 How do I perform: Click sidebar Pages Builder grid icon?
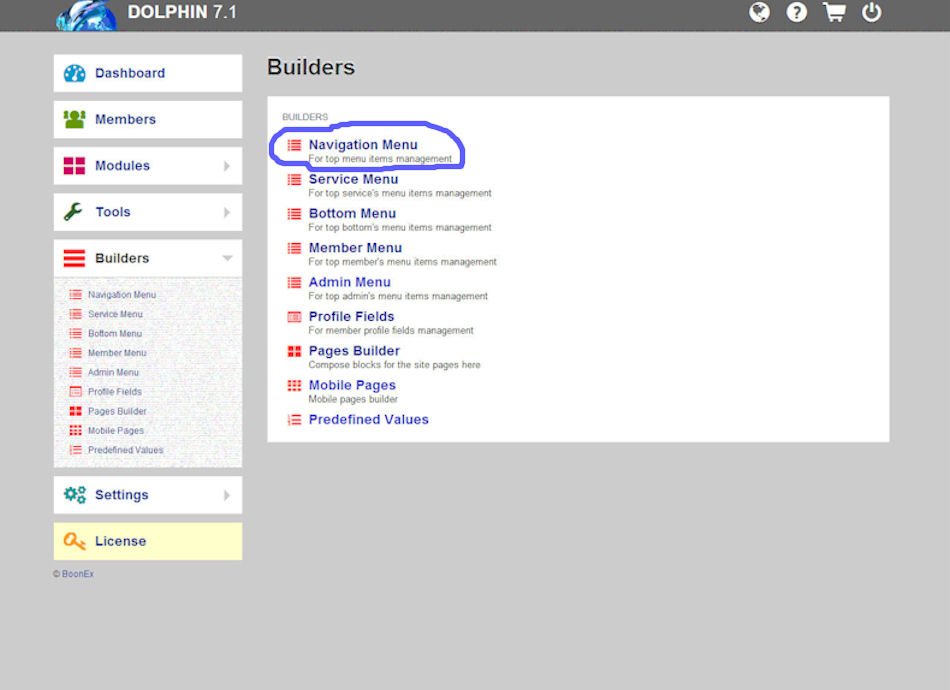pos(75,411)
